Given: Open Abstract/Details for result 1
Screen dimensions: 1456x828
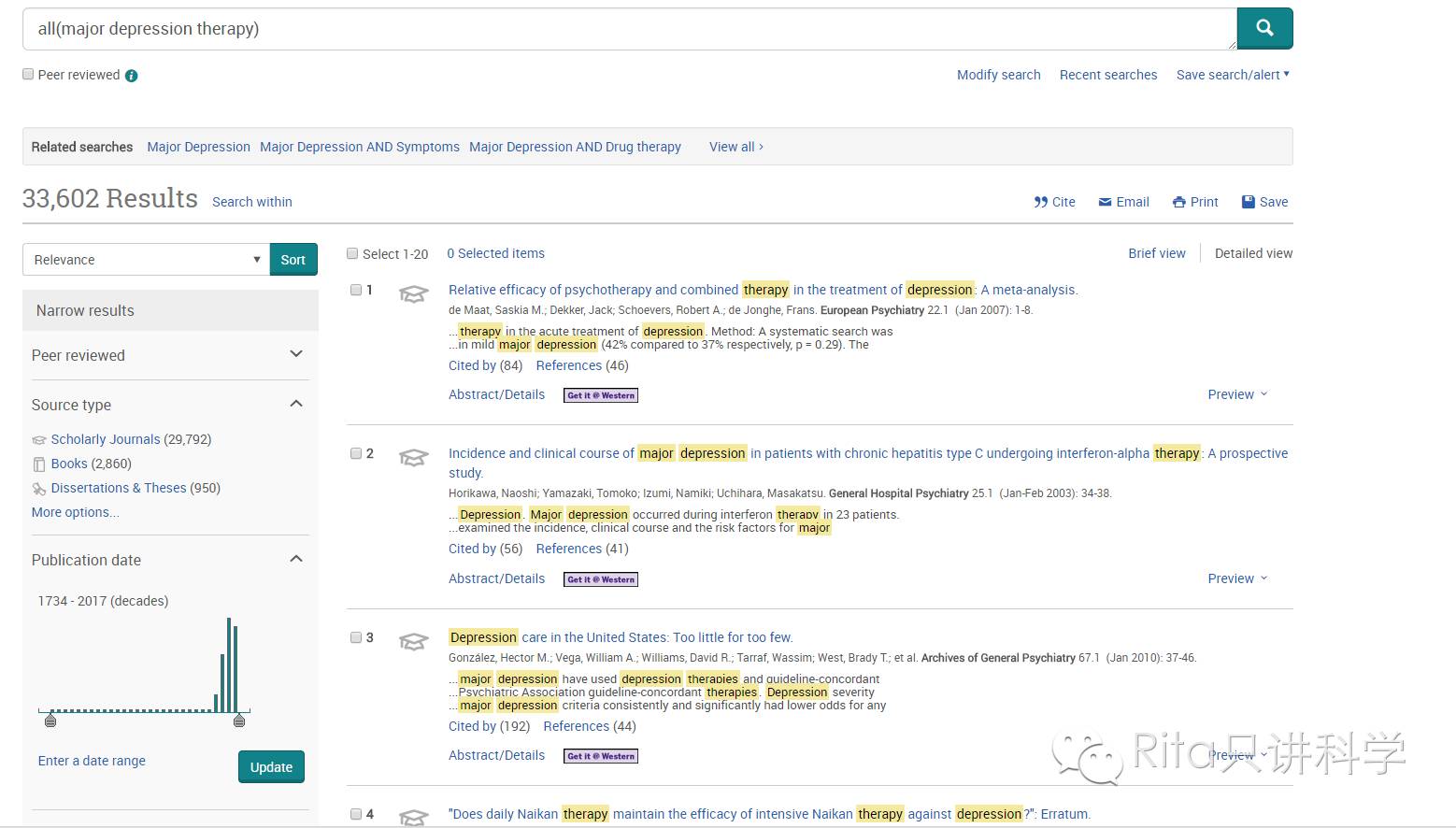Looking at the screenshot, I should tap(496, 394).
